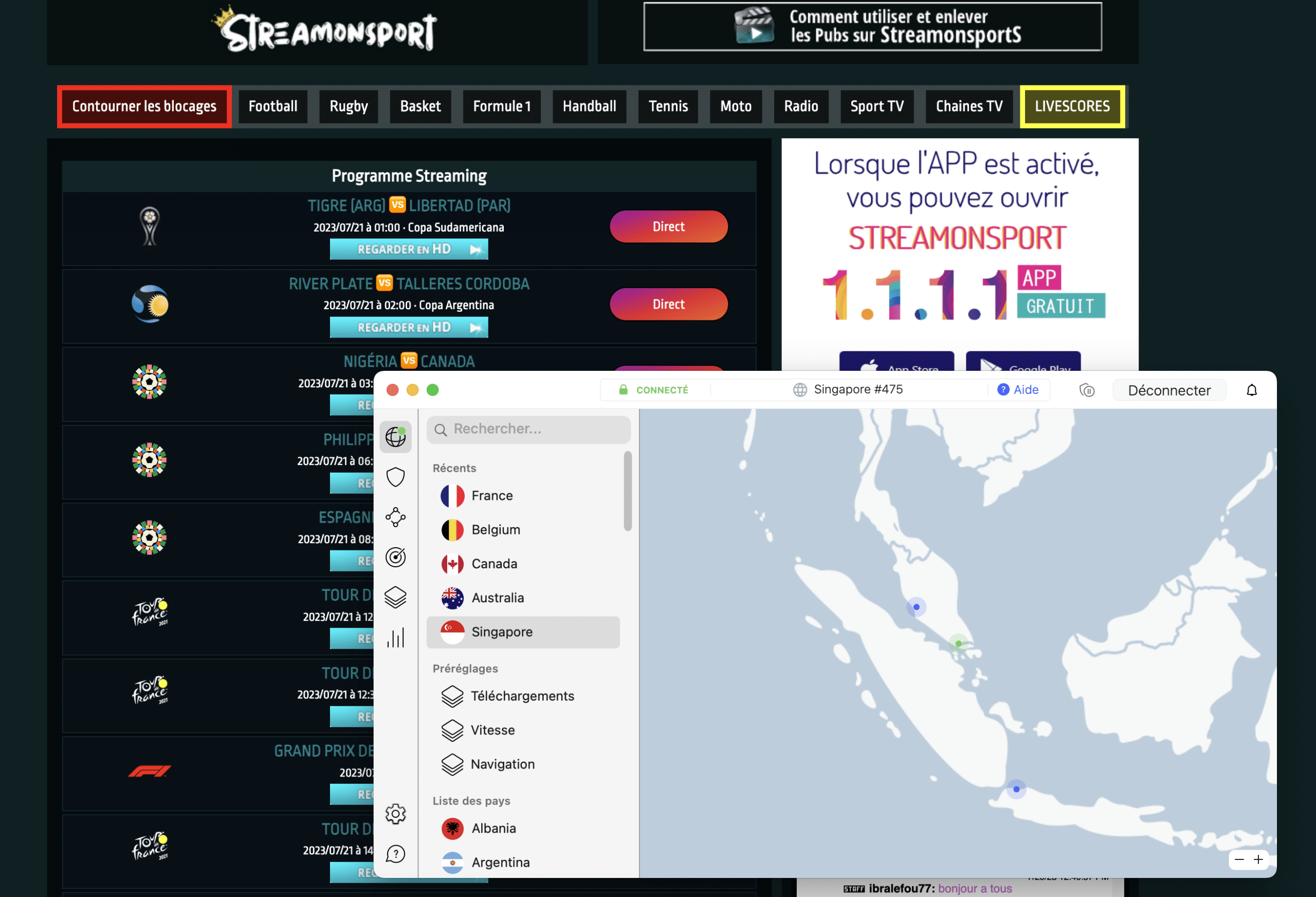
Task: Click the Streamonsport site logo
Action: coord(324,28)
